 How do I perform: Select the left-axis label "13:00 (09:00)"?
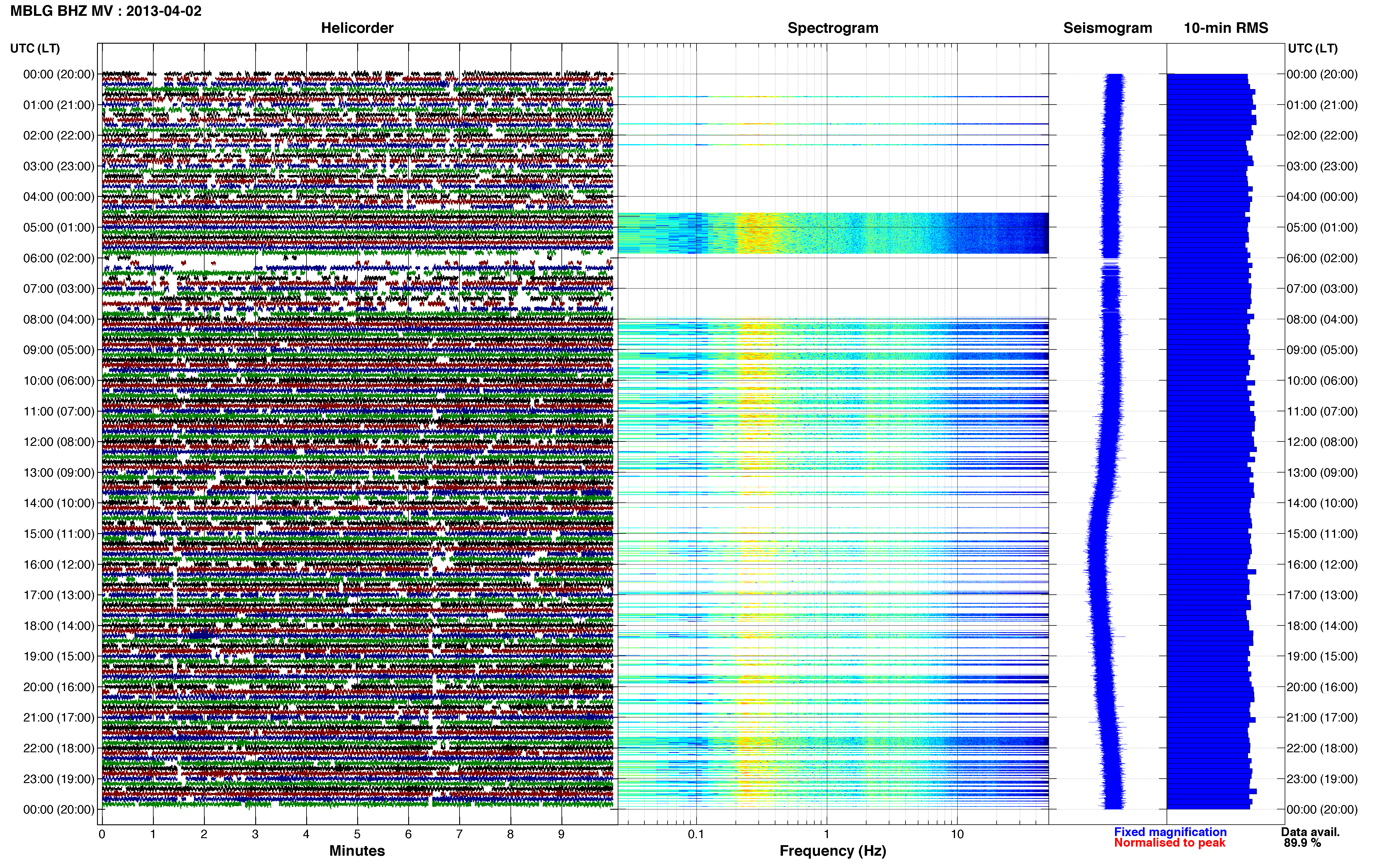pyautogui.click(x=59, y=473)
